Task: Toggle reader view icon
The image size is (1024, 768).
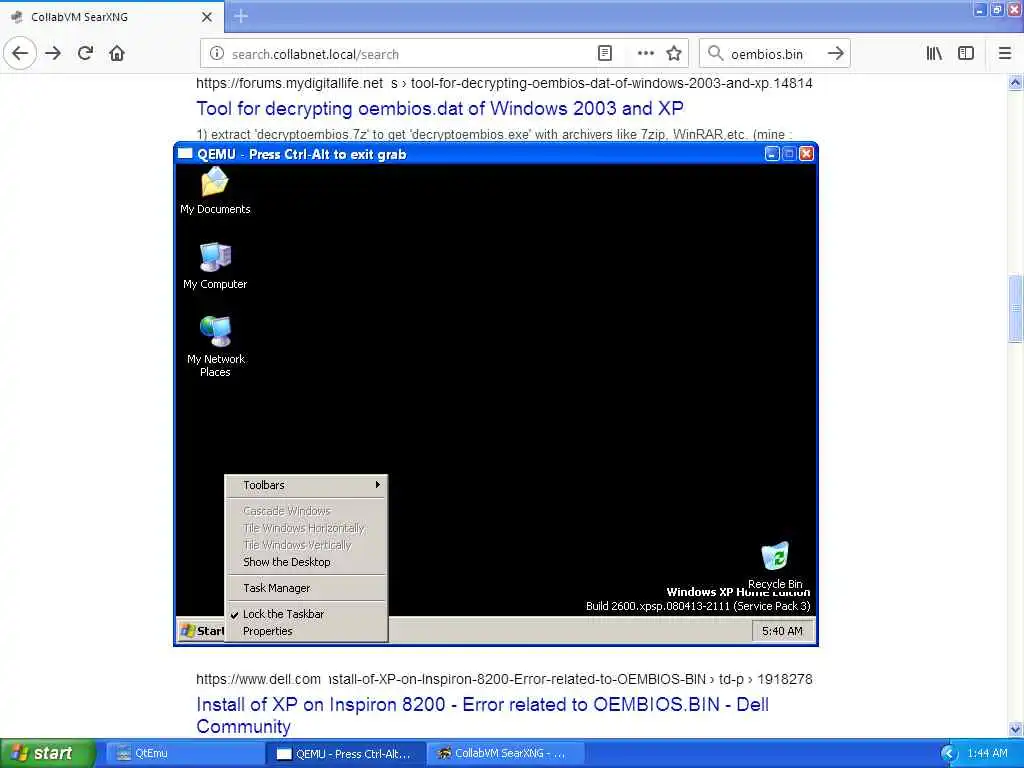Action: pyautogui.click(x=605, y=54)
